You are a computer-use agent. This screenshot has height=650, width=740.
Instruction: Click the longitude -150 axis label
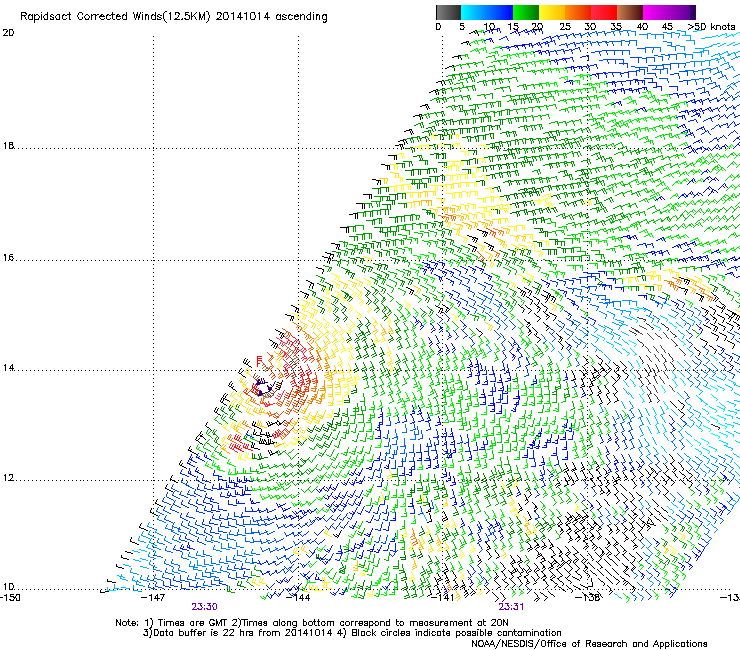pos(10,598)
